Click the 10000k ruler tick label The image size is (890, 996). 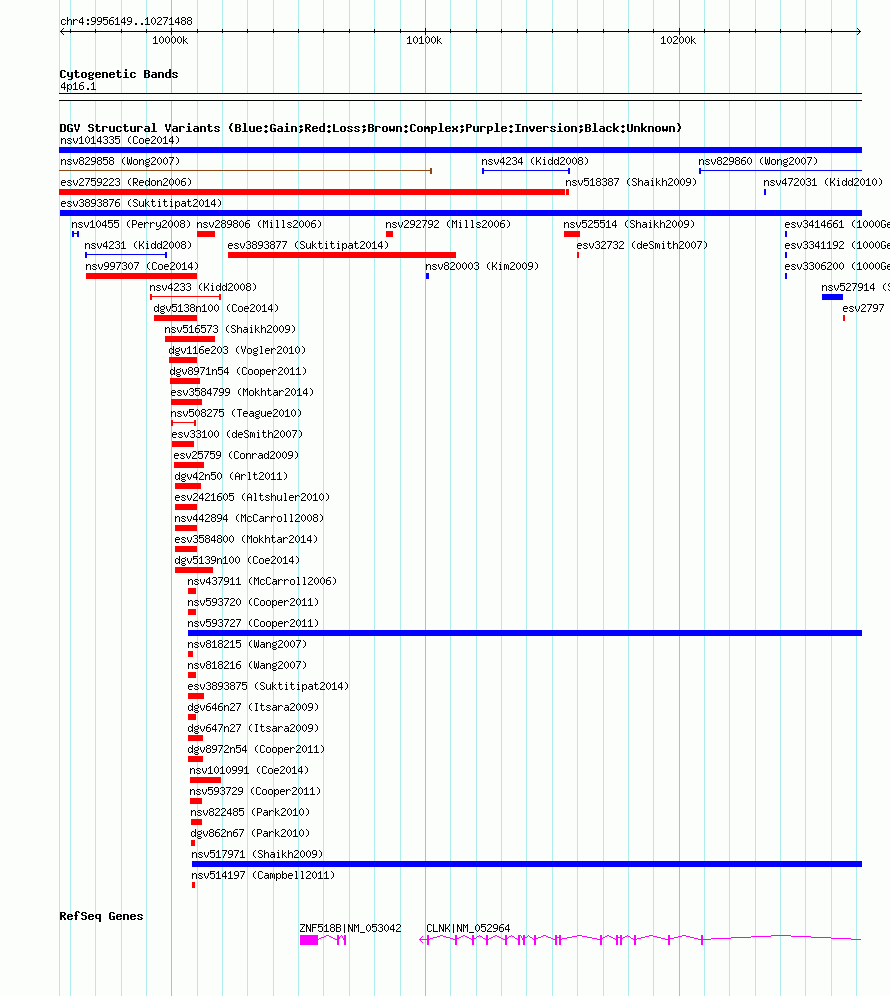170,40
